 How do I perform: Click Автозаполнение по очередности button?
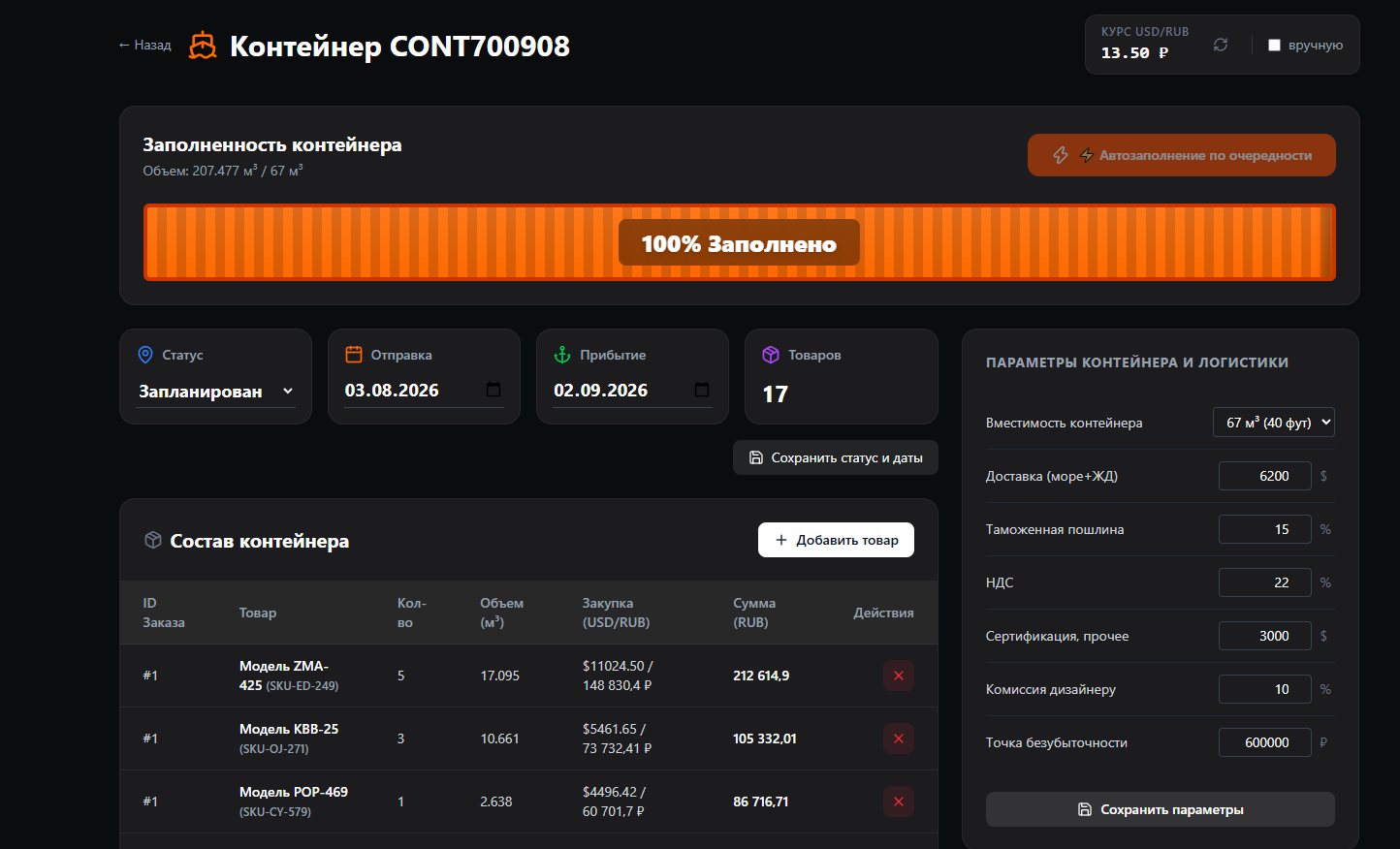tap(1182, 155)
